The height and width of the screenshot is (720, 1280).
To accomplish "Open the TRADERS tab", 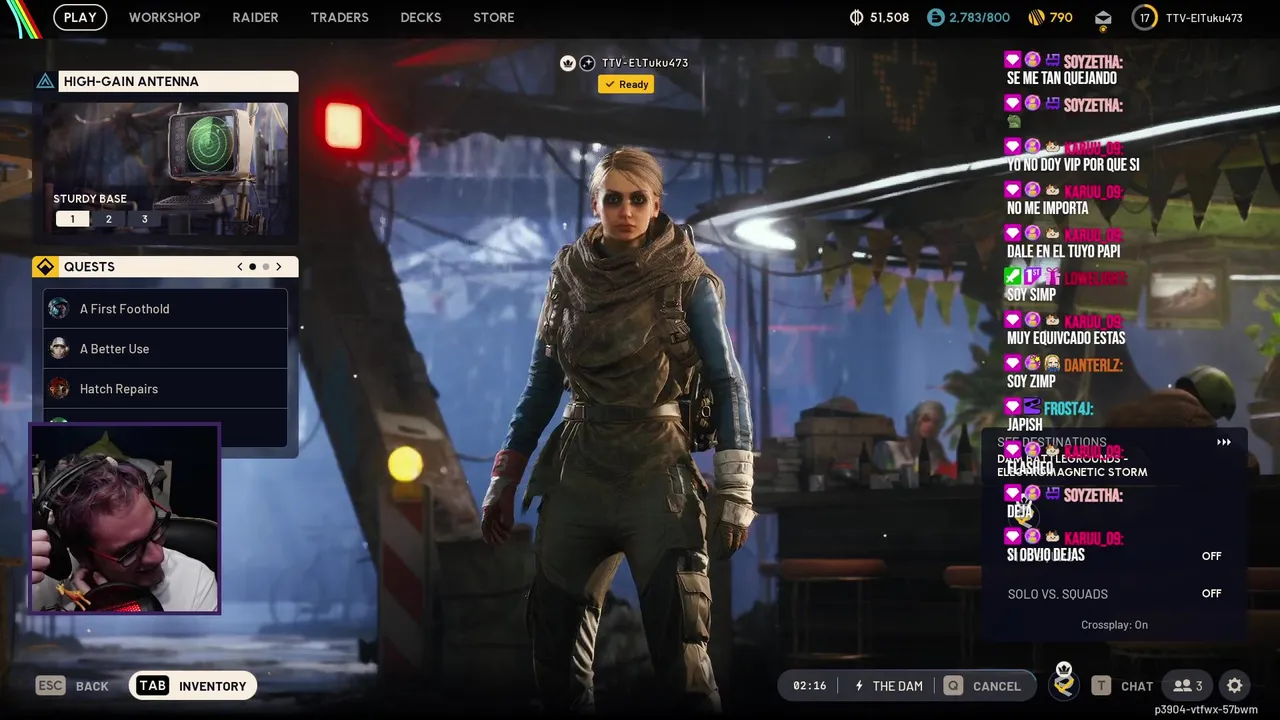I will point(339,17).
